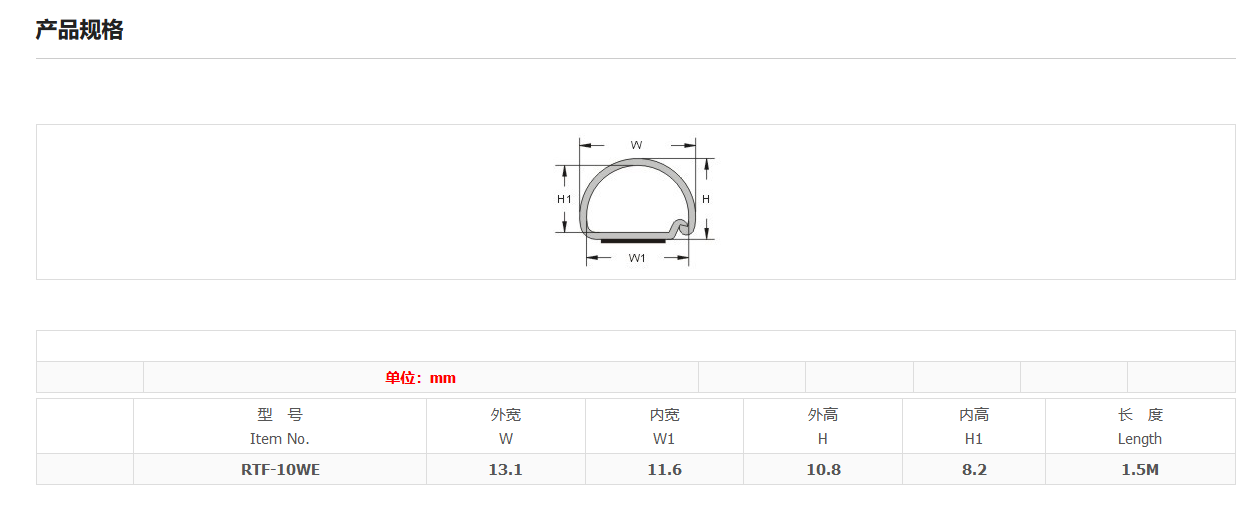
Task: Select the 13.1 outer width value
Action: point(506,469)
